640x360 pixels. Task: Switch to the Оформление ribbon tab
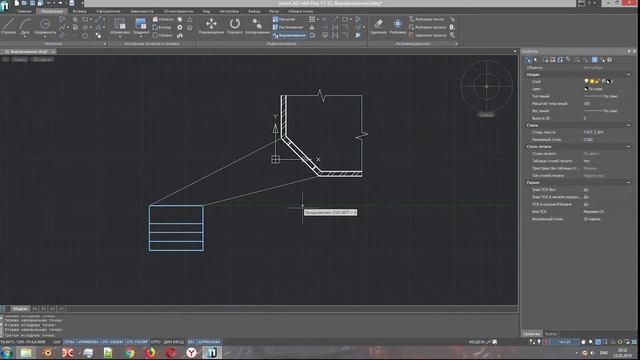pos(108,11)
